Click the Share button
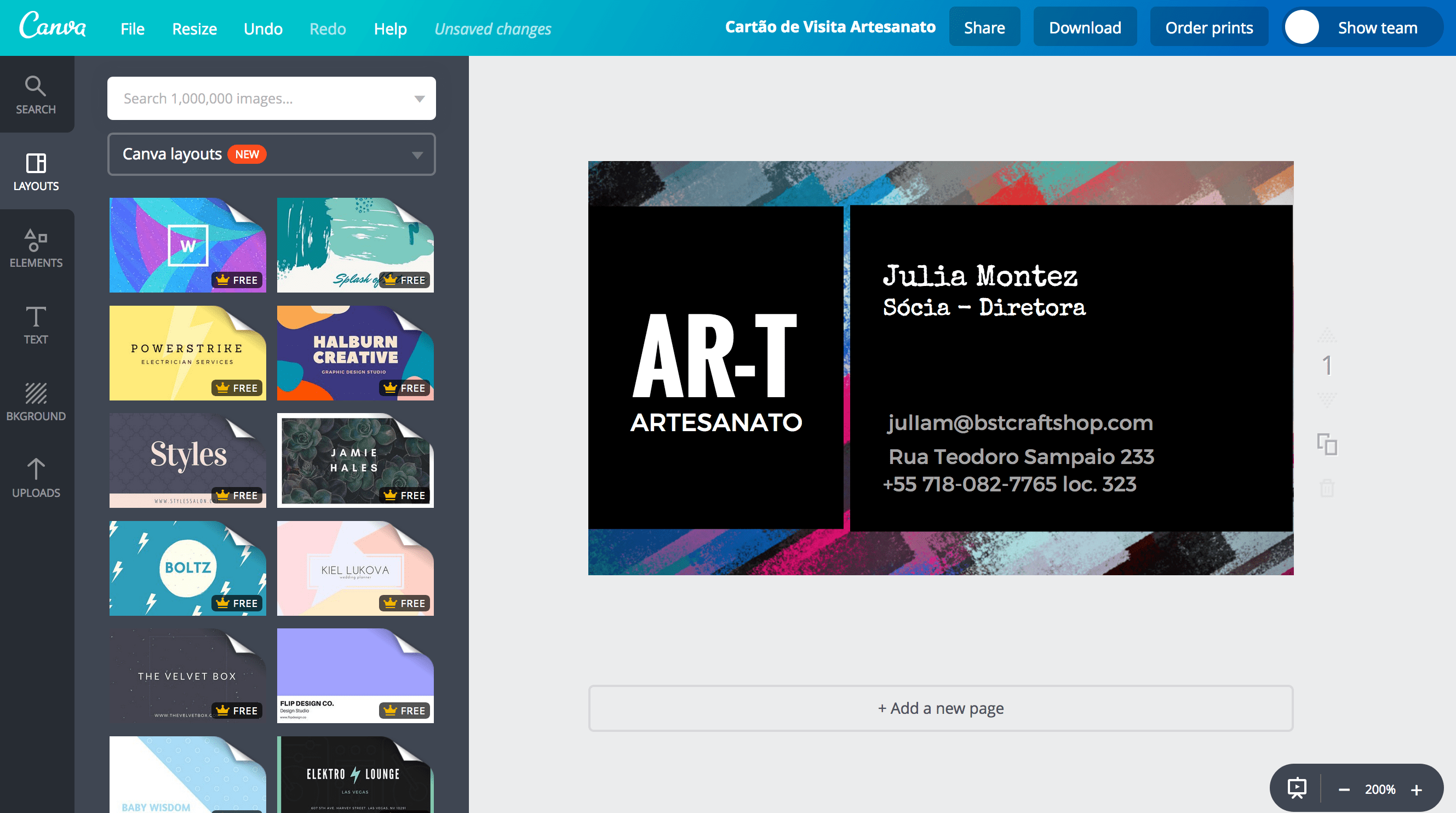The height and width of the screenshot is (813, 1456). tap(984, 27)
